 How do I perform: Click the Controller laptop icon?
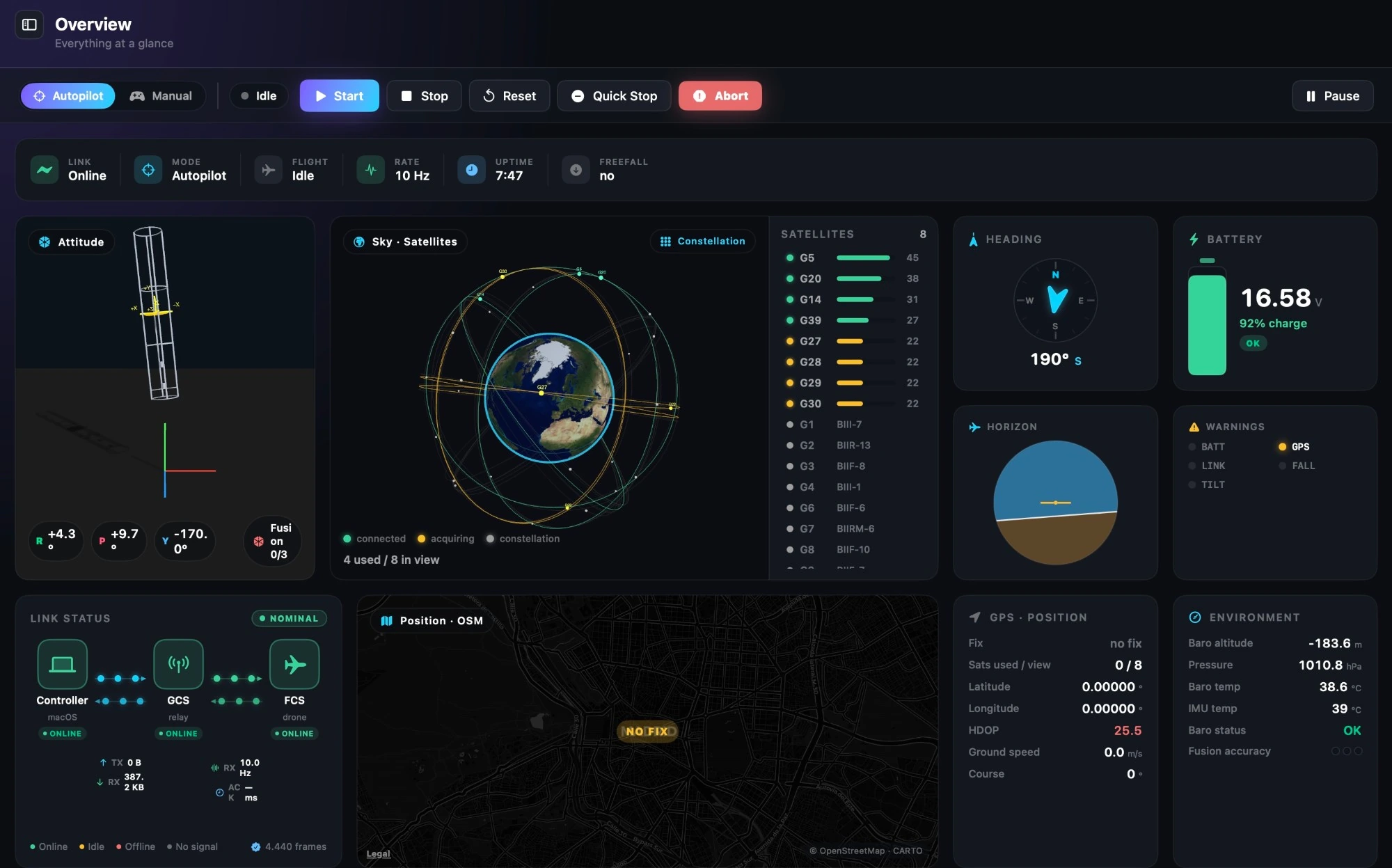[x=63, y=665]
